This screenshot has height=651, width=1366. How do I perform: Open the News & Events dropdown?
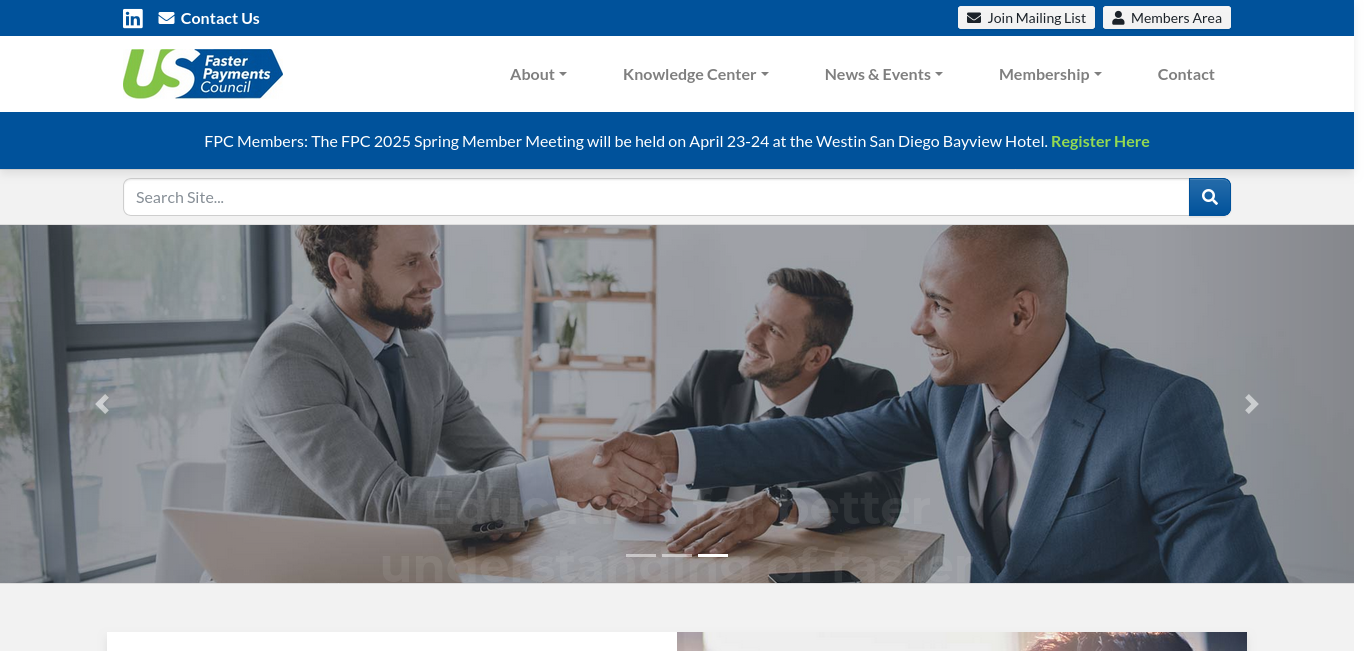click(884, 74)
